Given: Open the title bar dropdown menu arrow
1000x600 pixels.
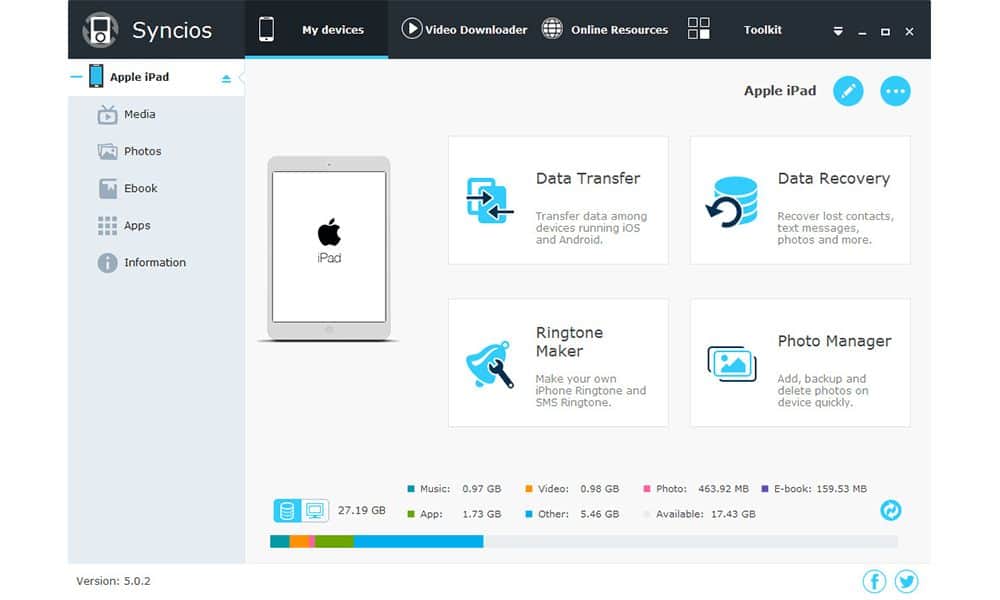Looking at the screenshot, I should pyautogui.click(x=838, y=31).
